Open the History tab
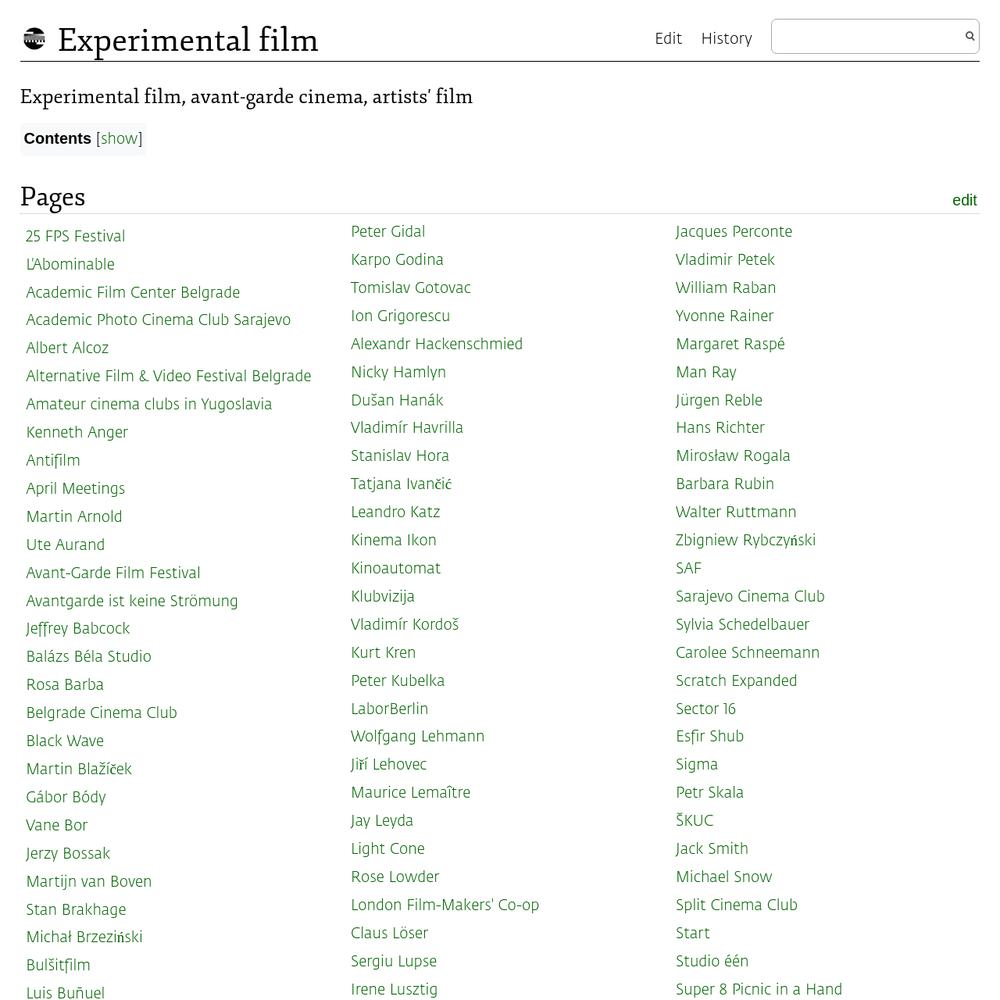This screenshot has width=1000, height=1000. pos(726,38)
